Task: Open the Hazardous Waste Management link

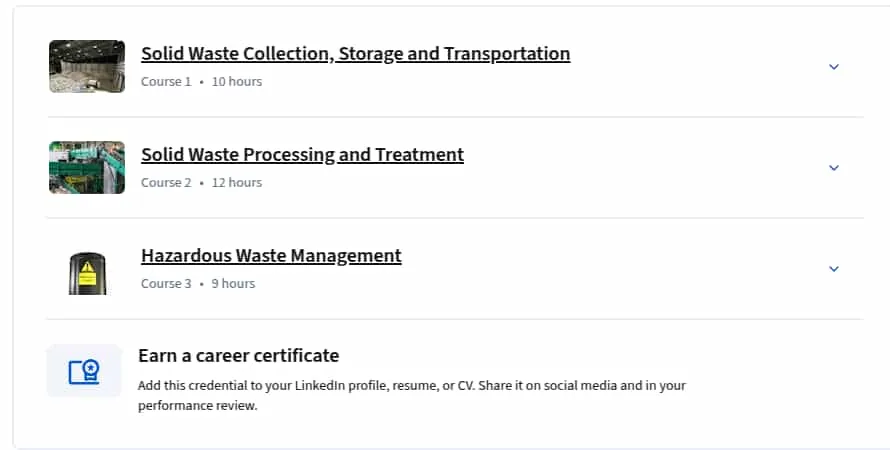Action: coord(271,255)
